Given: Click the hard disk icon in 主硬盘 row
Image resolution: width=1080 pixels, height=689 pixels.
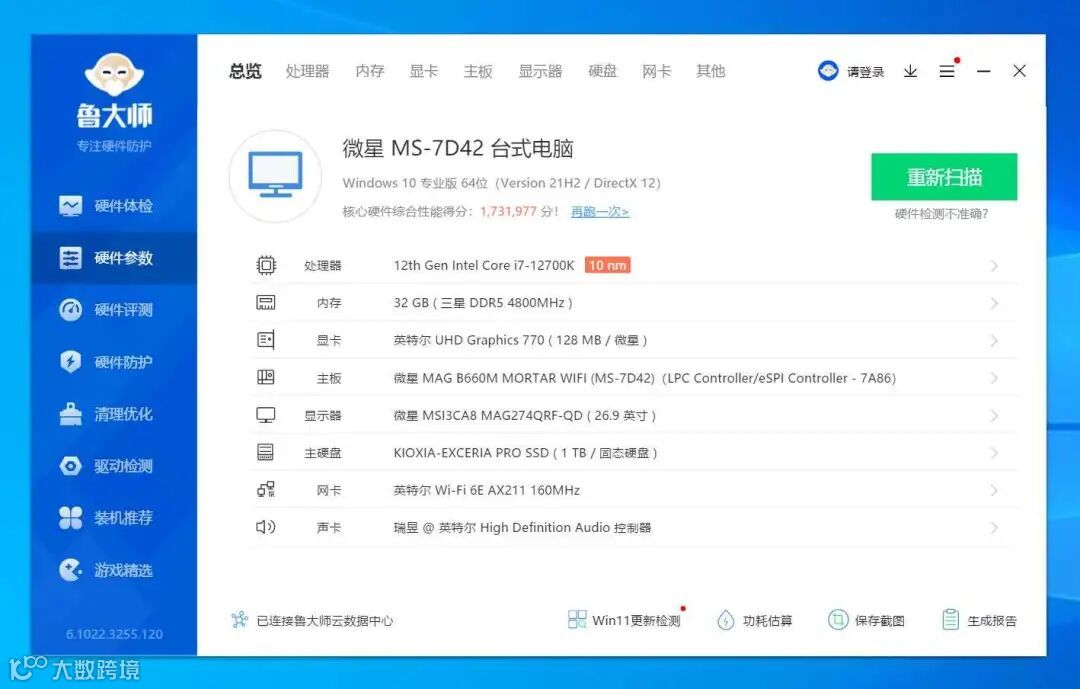Looking at the screenshot, I should 265,453.
